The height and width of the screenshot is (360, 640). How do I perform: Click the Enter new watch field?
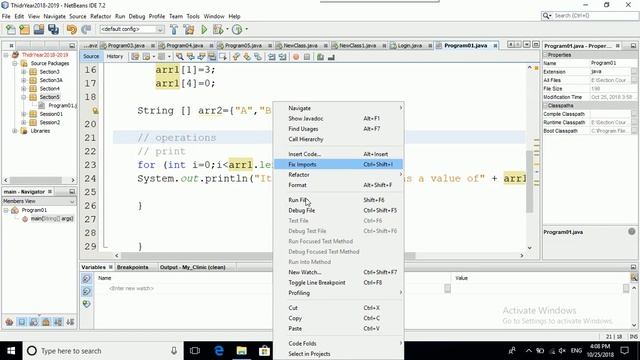coord(131,288)
